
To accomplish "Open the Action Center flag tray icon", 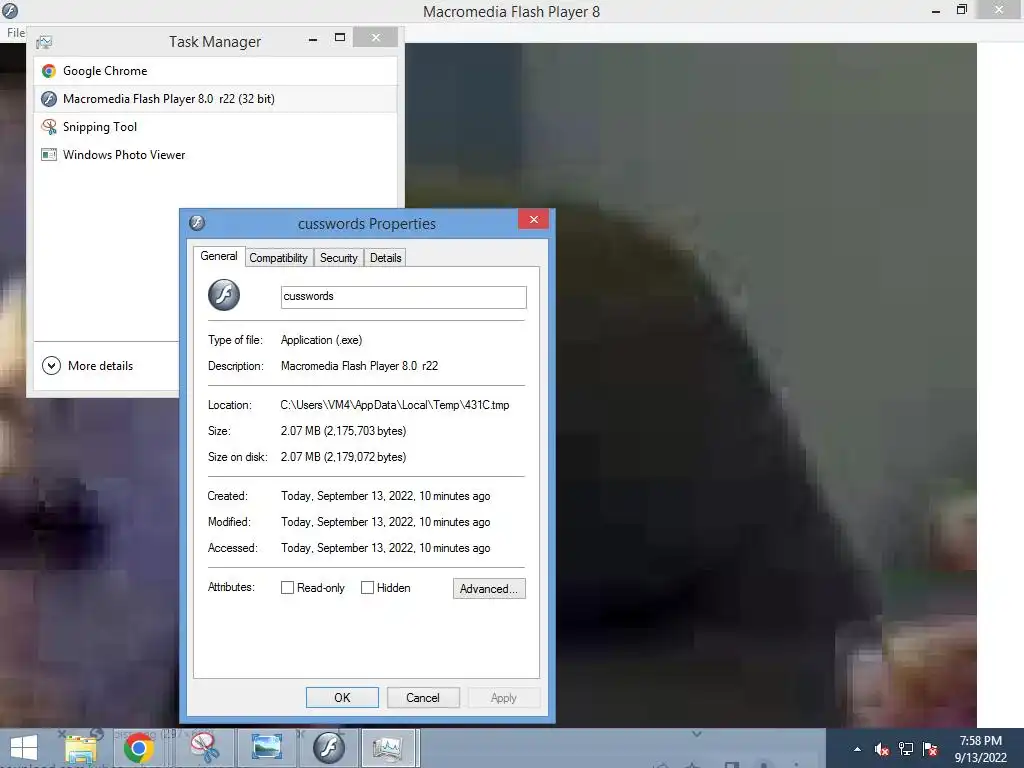I will 931,749.
